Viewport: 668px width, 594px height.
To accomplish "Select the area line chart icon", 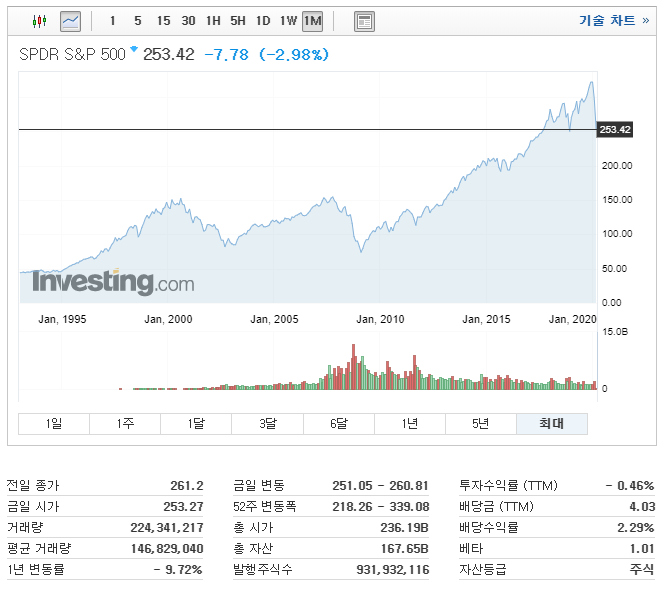I will (x=70, y=21).
